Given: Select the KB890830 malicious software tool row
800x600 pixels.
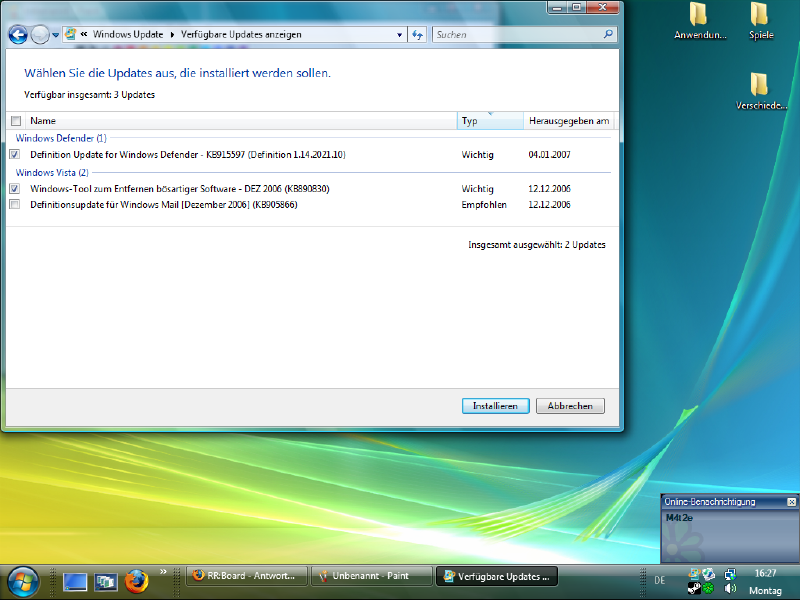Looking at the screenshot, I should pos(180,189).
